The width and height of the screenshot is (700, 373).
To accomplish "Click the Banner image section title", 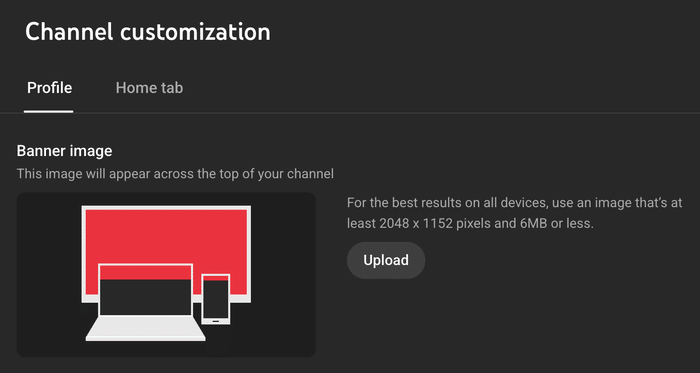I will (x=64, y=151).
